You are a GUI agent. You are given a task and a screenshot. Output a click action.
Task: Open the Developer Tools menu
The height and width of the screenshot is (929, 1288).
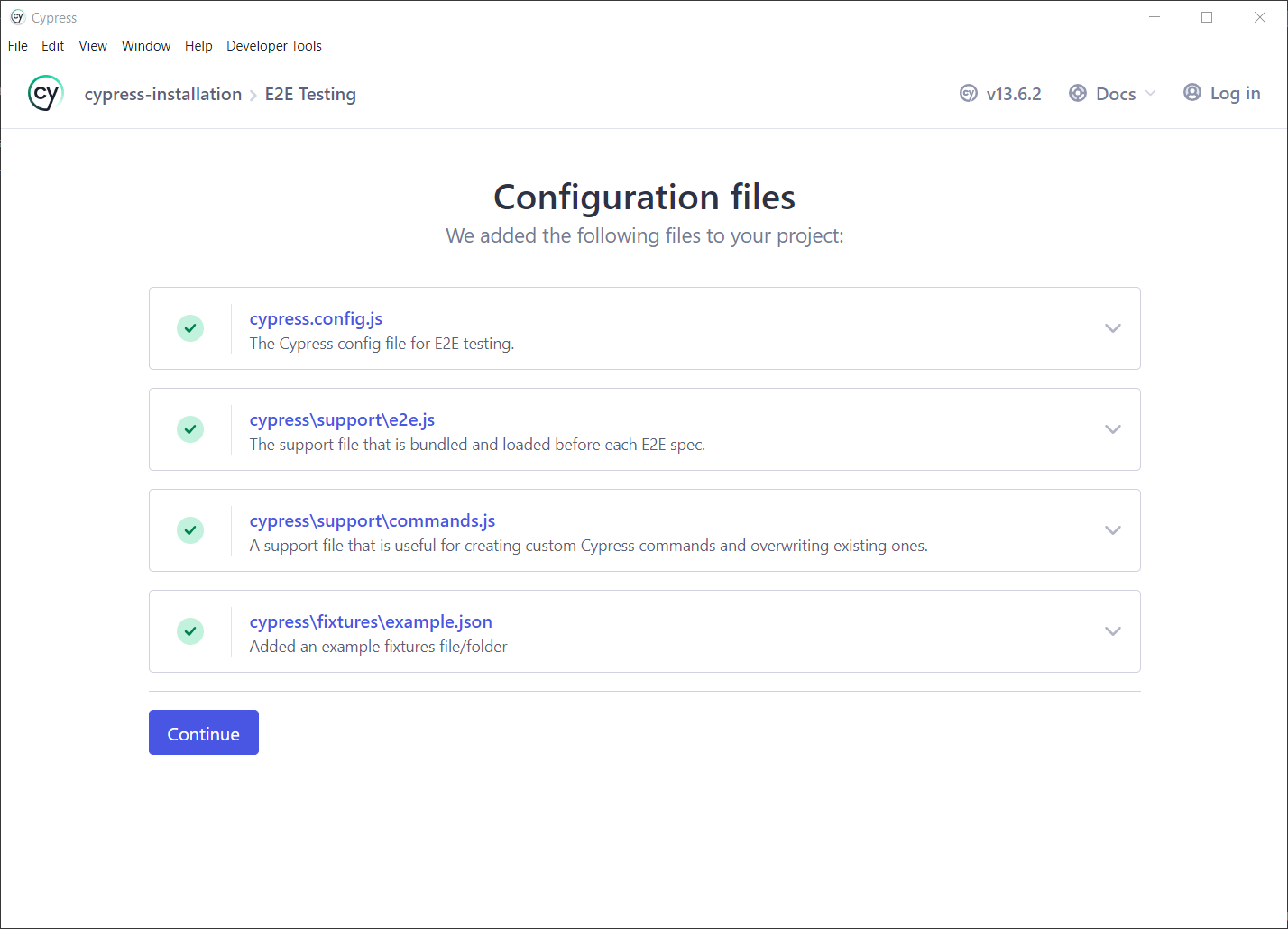tap(273, 46)
